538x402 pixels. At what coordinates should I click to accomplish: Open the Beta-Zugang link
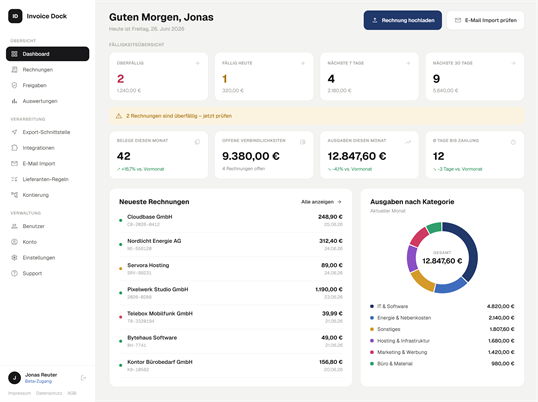(38, 381)
